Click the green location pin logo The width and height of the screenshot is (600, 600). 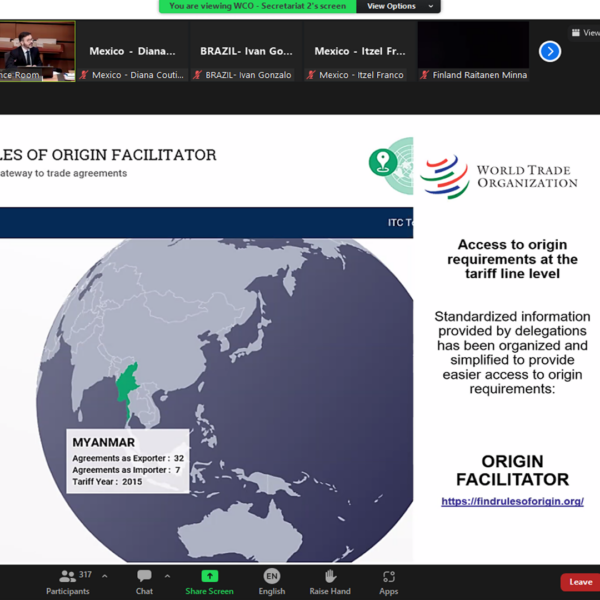click(x=383, y=162)
